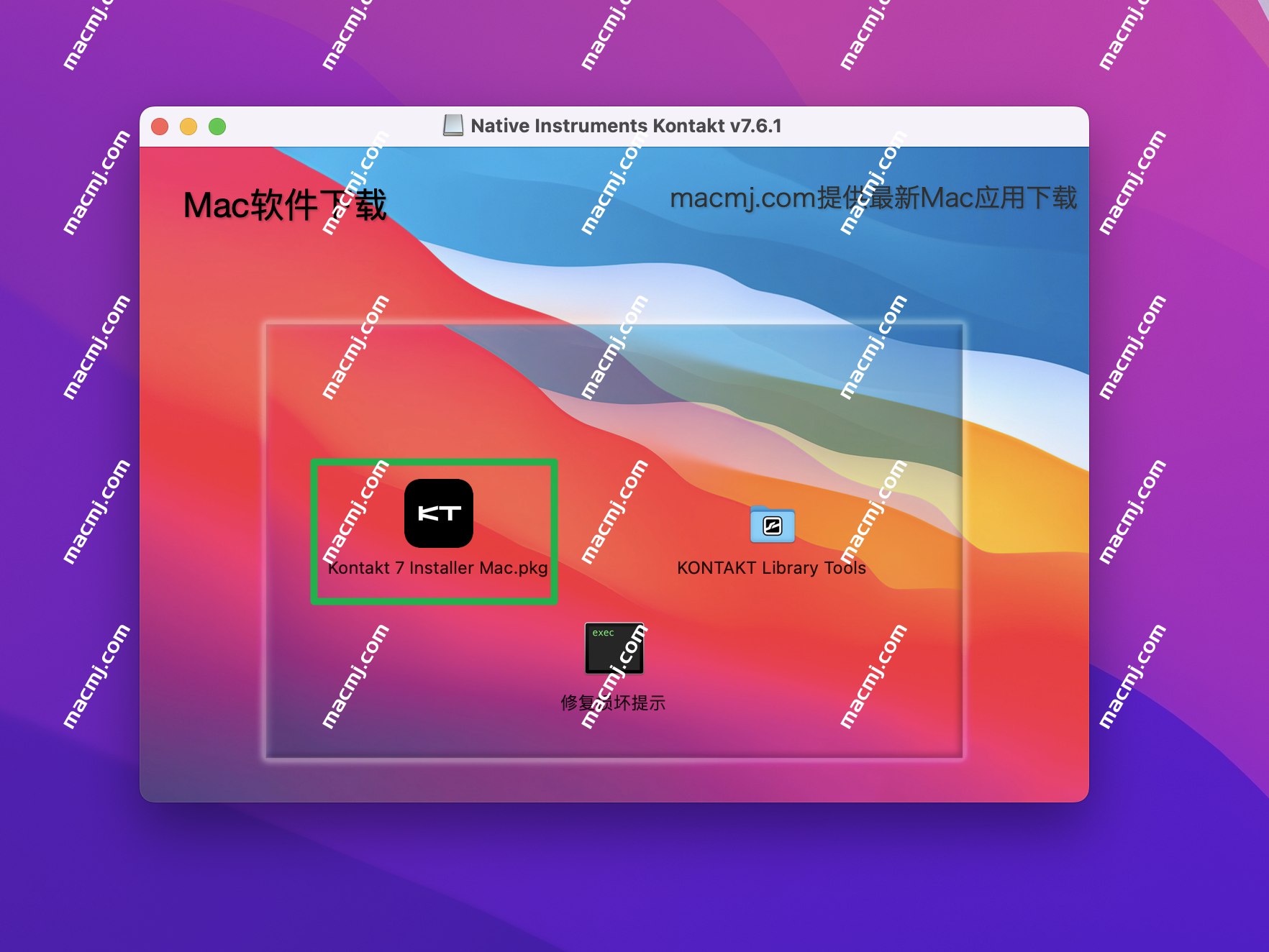Click the disk icon in the title bar

[x=453, y=126]
